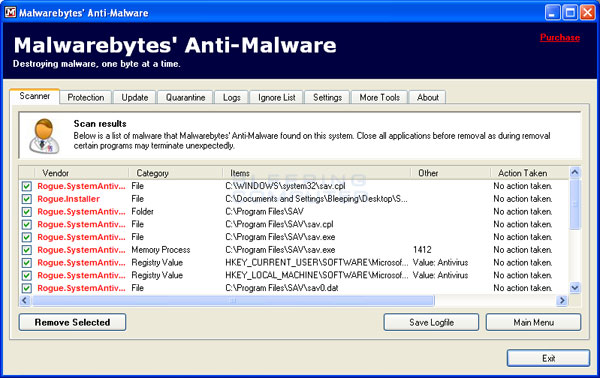Switch to the Scanner tab
Image resolution: width=600 pixels, height=378 pixels.
coord(34,96)
